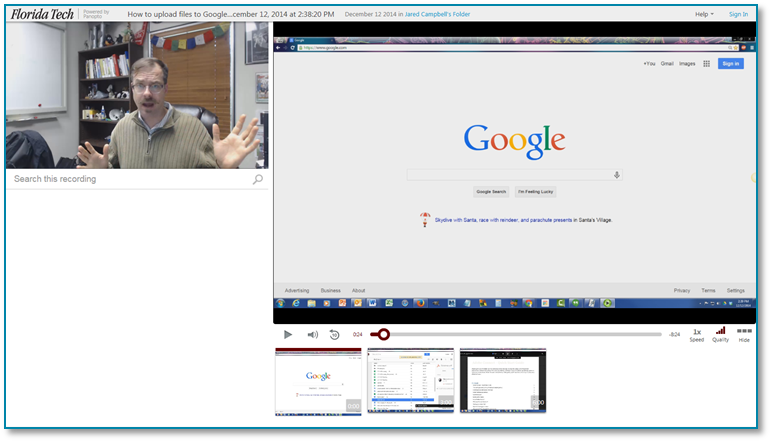
Task: Click the playback position handle
Action: (x=384, y=335)
